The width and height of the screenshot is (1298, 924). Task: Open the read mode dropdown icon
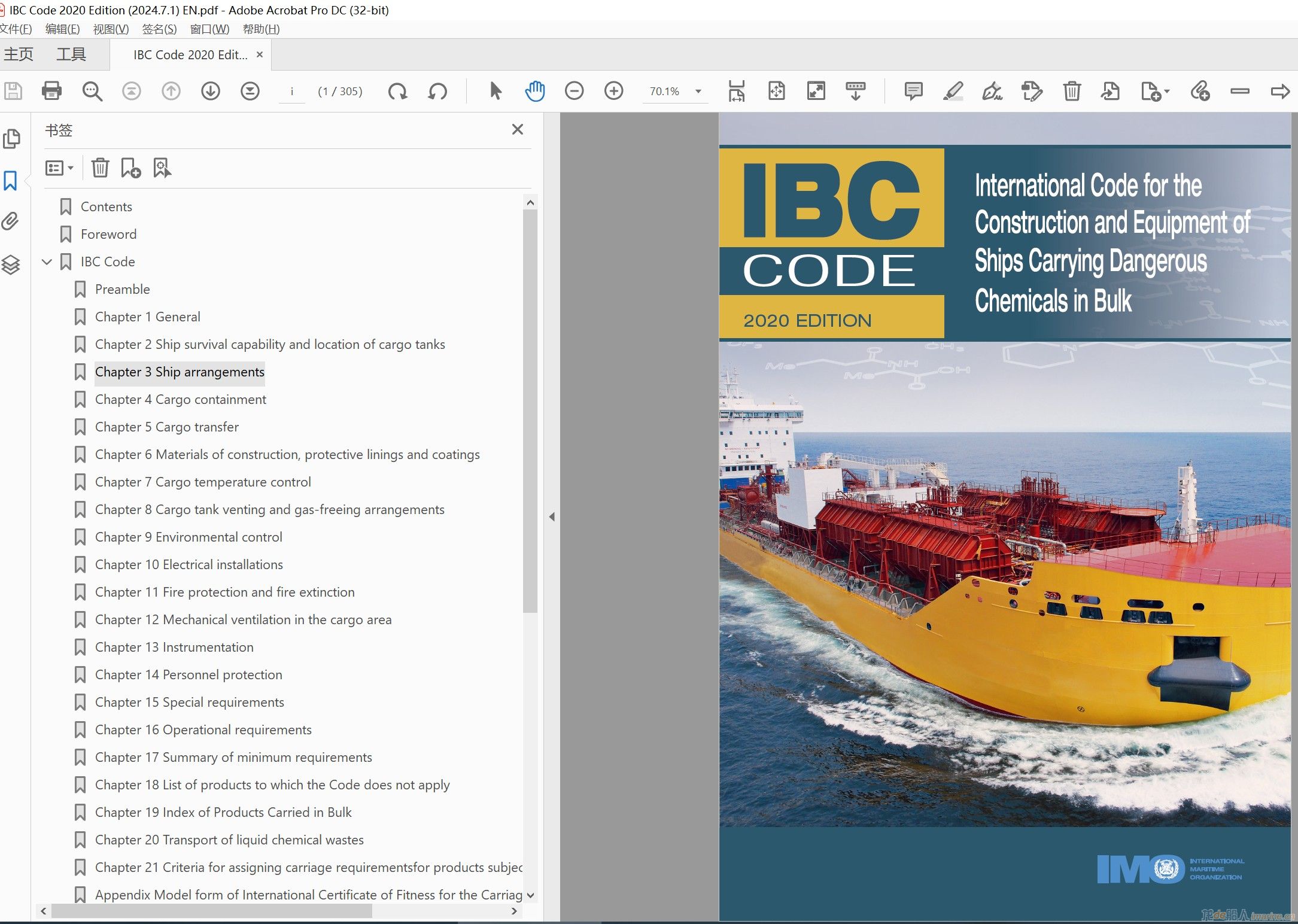856,91
